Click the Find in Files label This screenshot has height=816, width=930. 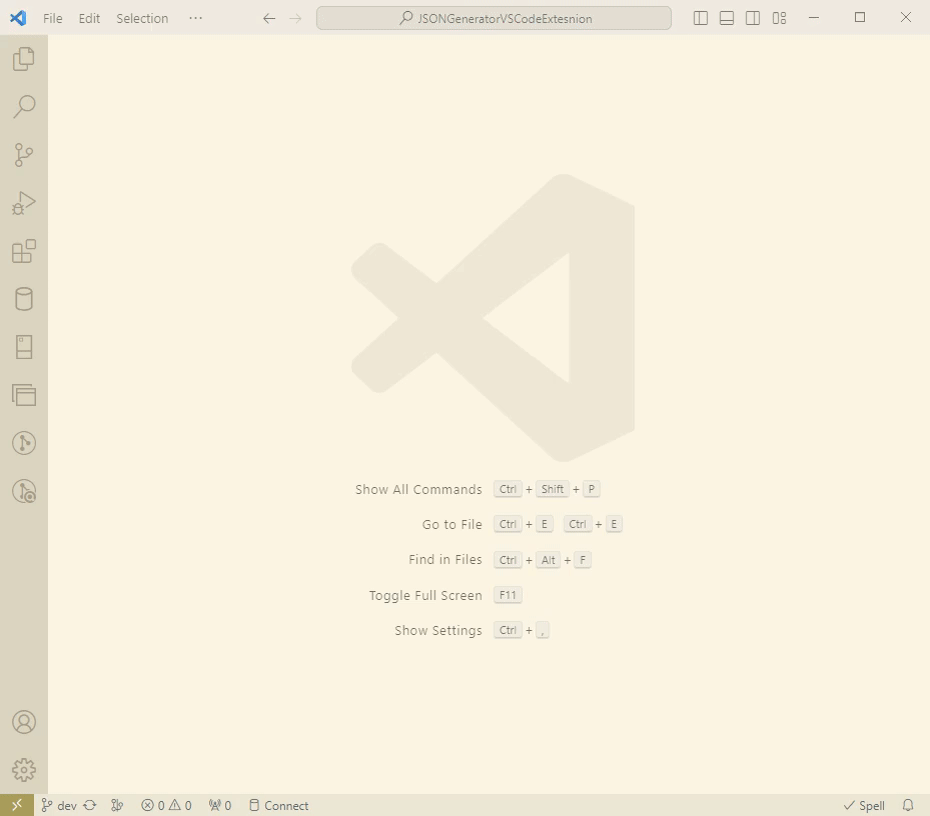click(445, 559)
